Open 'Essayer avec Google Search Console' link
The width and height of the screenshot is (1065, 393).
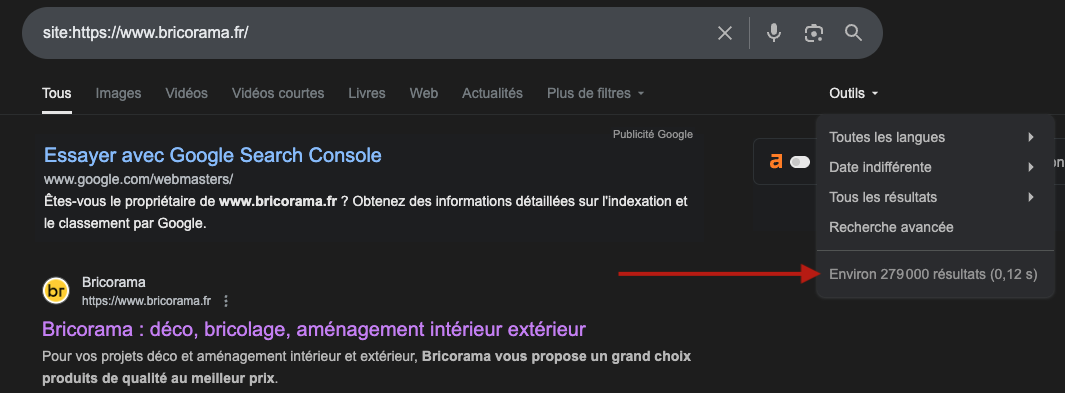(213, 155)
